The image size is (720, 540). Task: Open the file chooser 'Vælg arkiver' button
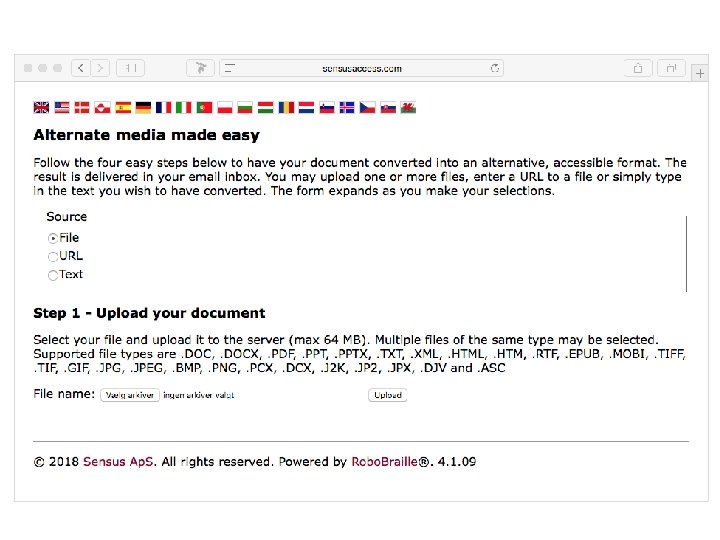[130, 395]
